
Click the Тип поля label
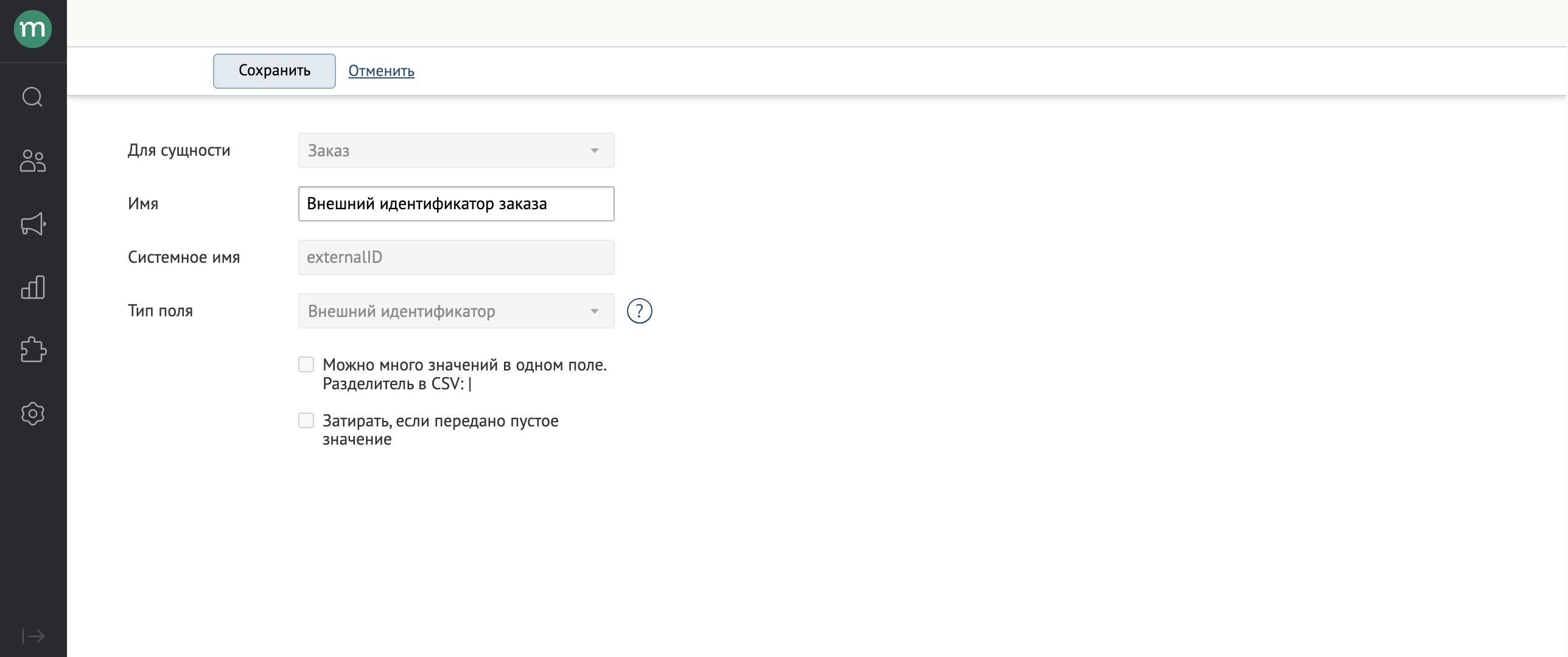(x=160, y=311)
